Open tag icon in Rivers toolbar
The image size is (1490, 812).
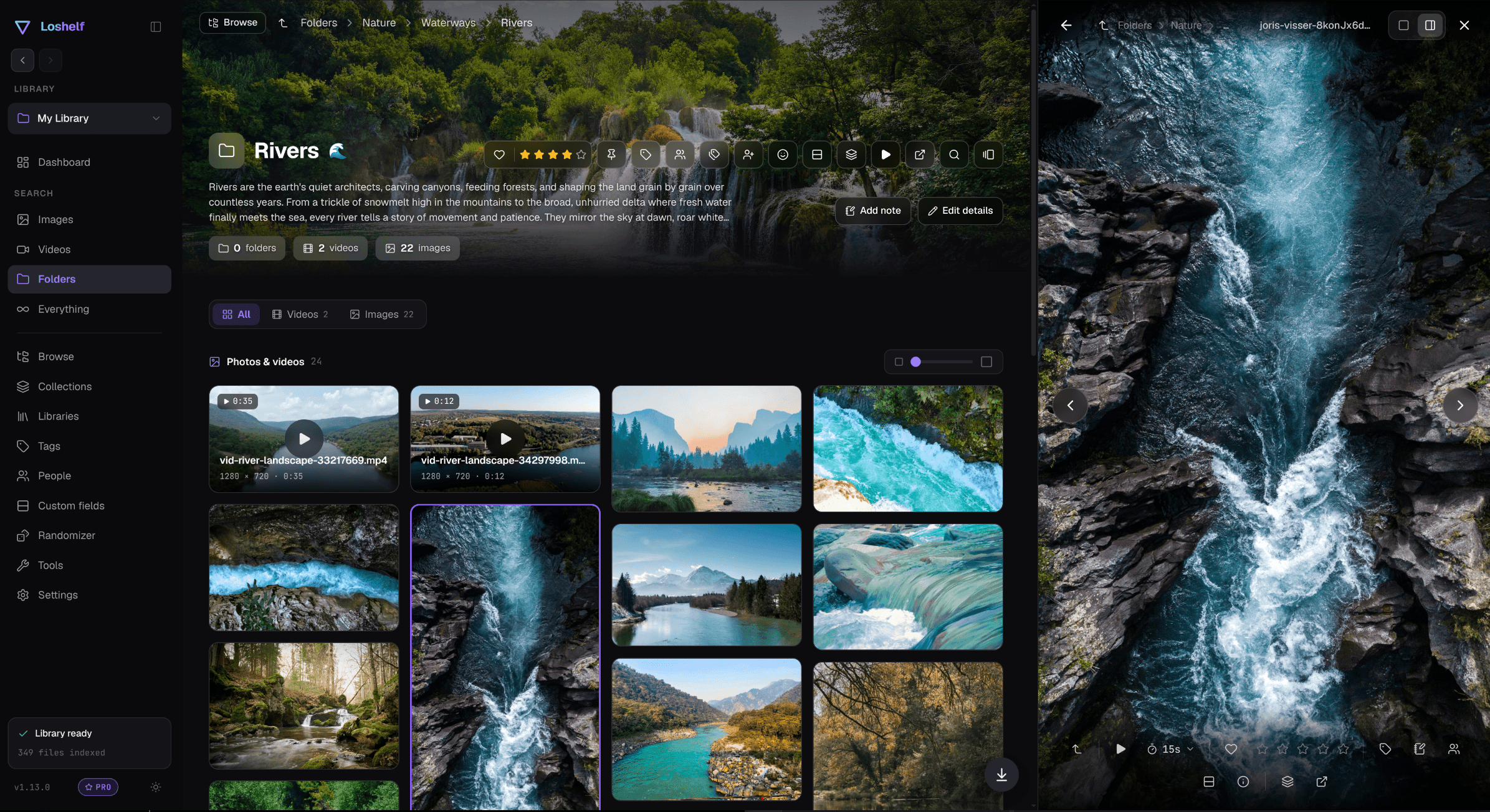coord(646,155)
